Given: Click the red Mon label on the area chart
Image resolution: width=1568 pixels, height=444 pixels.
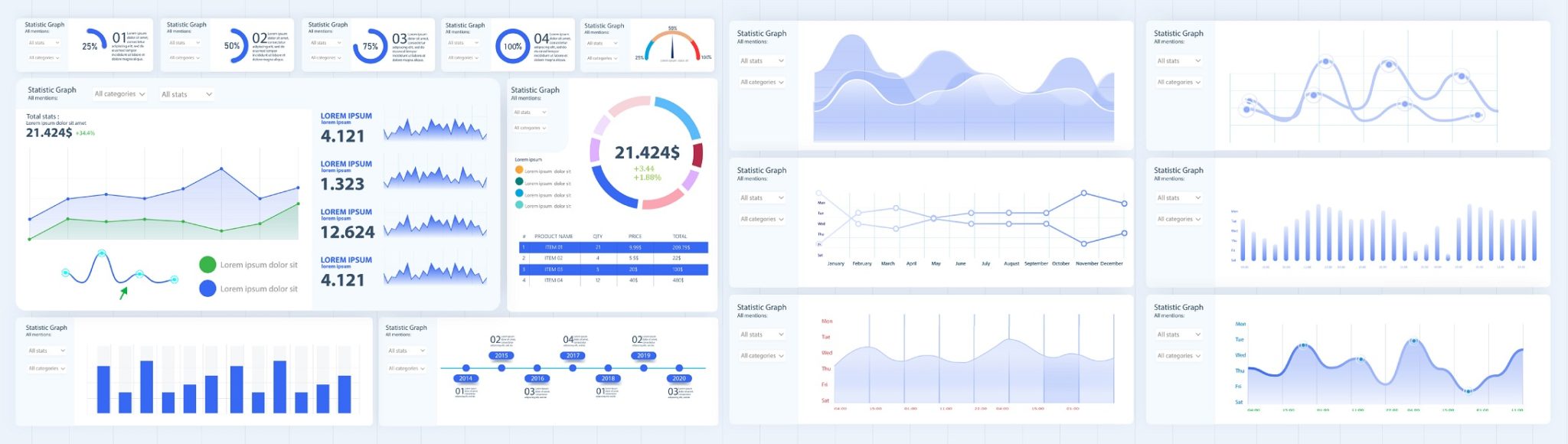Looking at the screenshot, I should 827,322.
